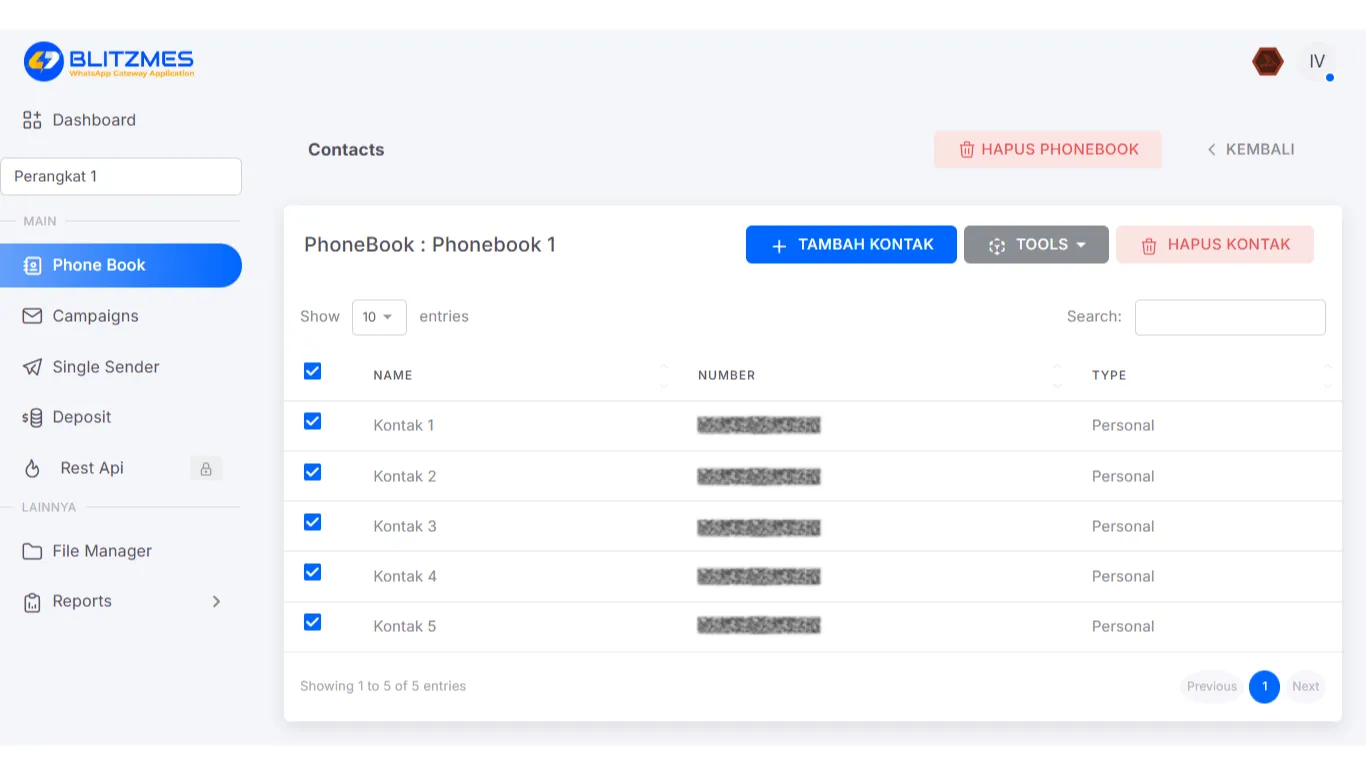Viewport: 1366px width, 775px height.
Task: Open the TOOLS dropdown
Action: pyautogui.click(x=1036, y=244)
